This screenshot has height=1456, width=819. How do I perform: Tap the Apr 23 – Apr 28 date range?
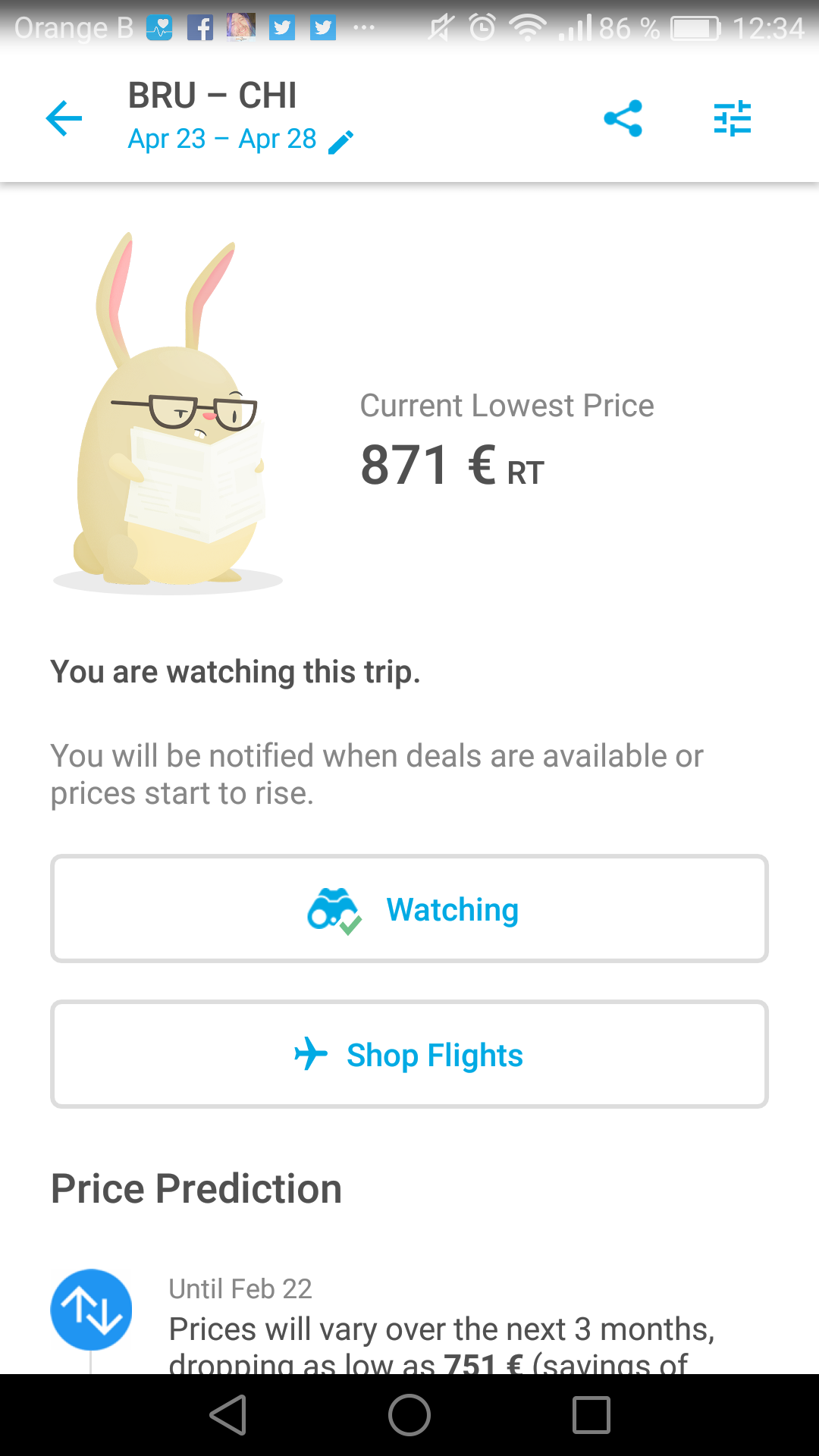click(x=222, y=140)
